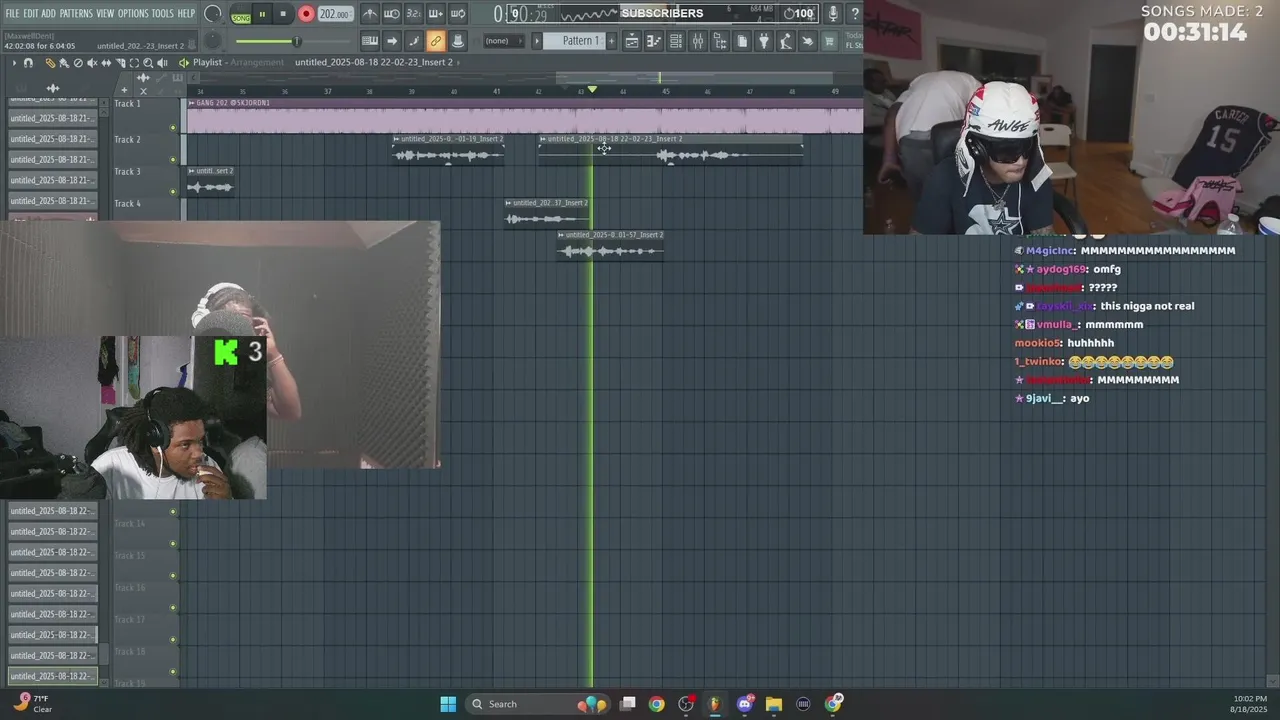Switch the Pat/Song mode toggle
Screen dimensions: 1280x720
coord(241,15)
